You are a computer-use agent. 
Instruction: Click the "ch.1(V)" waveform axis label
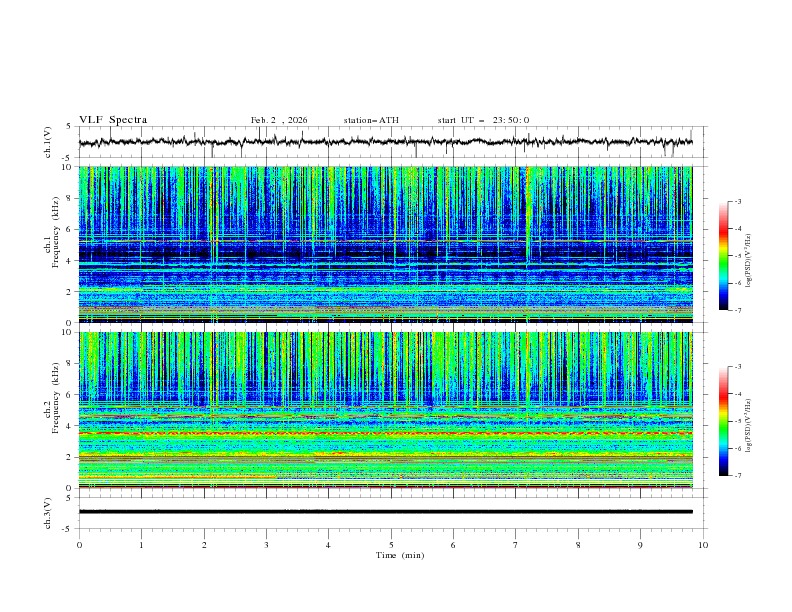pos(48,142)
